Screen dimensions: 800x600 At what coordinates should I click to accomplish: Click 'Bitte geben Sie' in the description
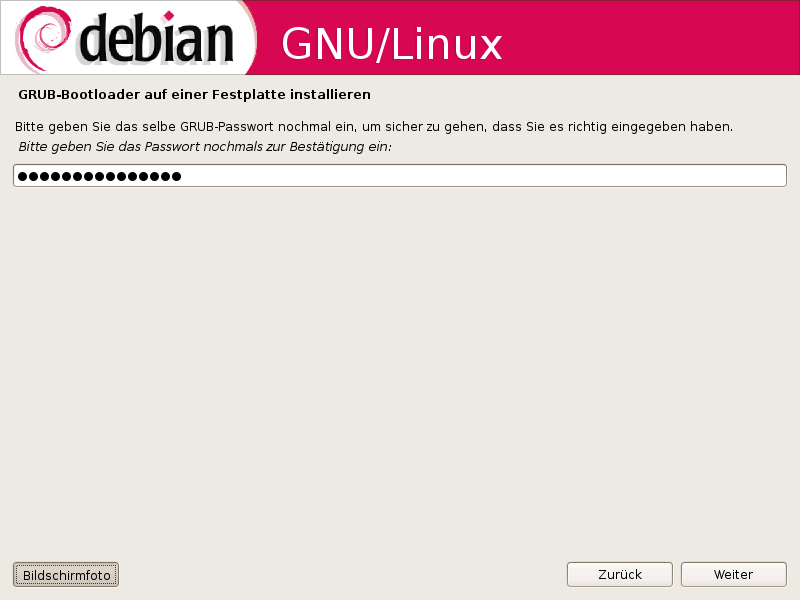tap(63, 127)
